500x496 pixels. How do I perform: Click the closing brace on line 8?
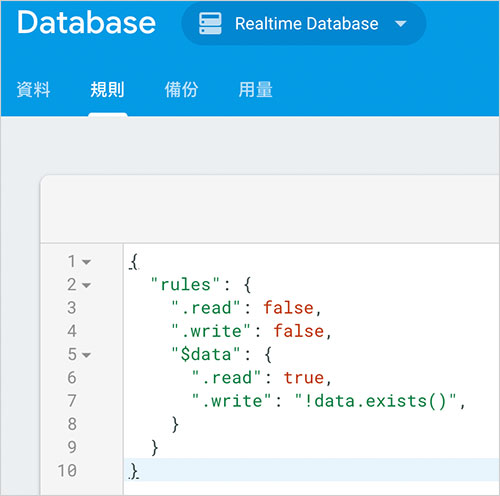click(175, 424)
